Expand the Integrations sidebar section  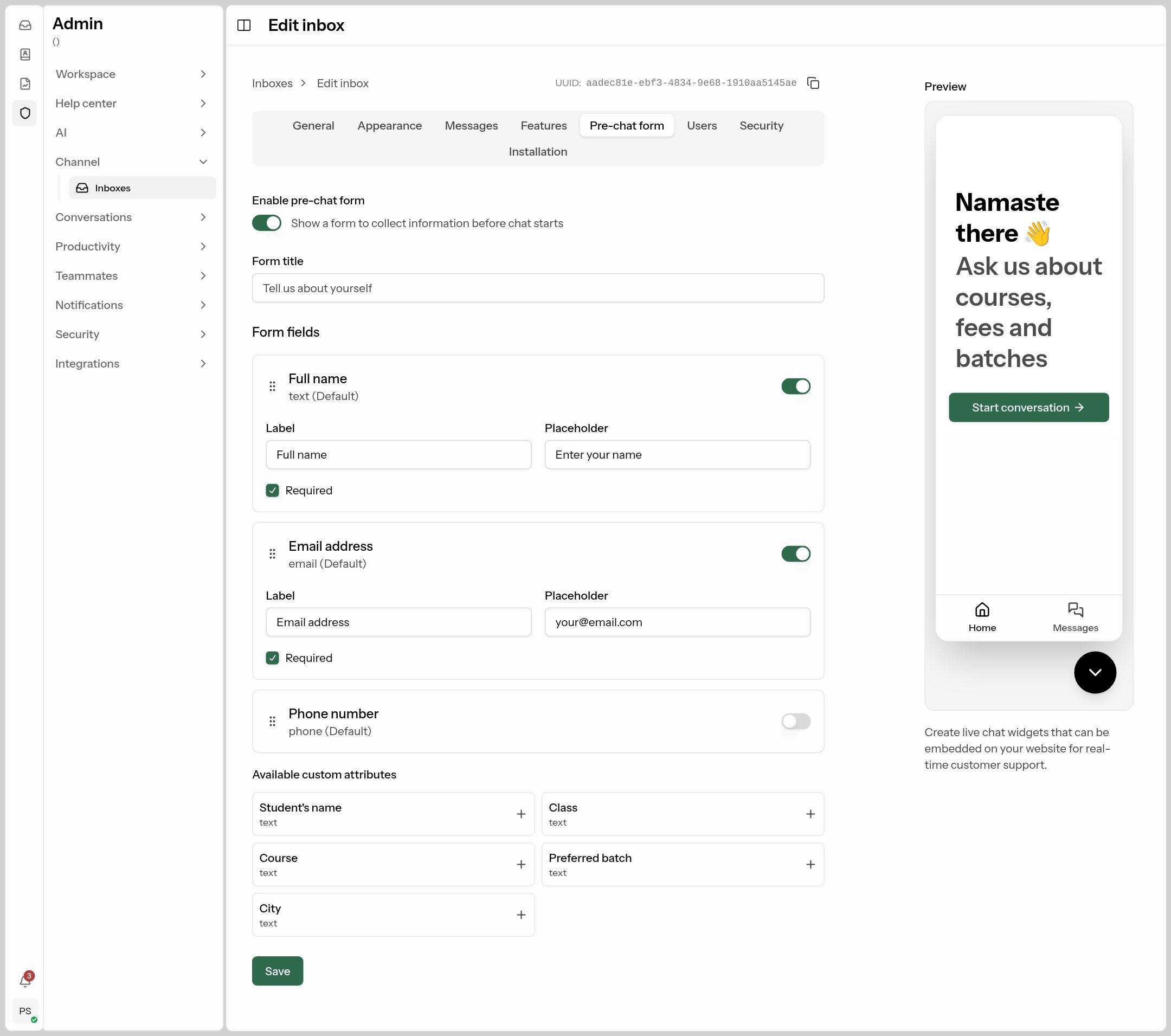click(x=131, y=363)
